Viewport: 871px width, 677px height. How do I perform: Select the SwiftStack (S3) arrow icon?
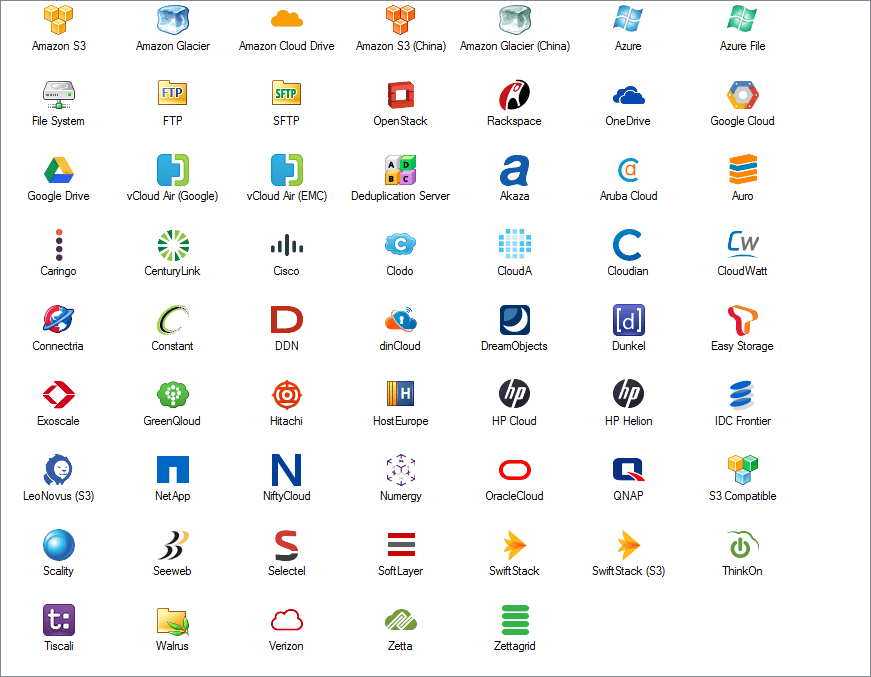[x=628, y=545]
